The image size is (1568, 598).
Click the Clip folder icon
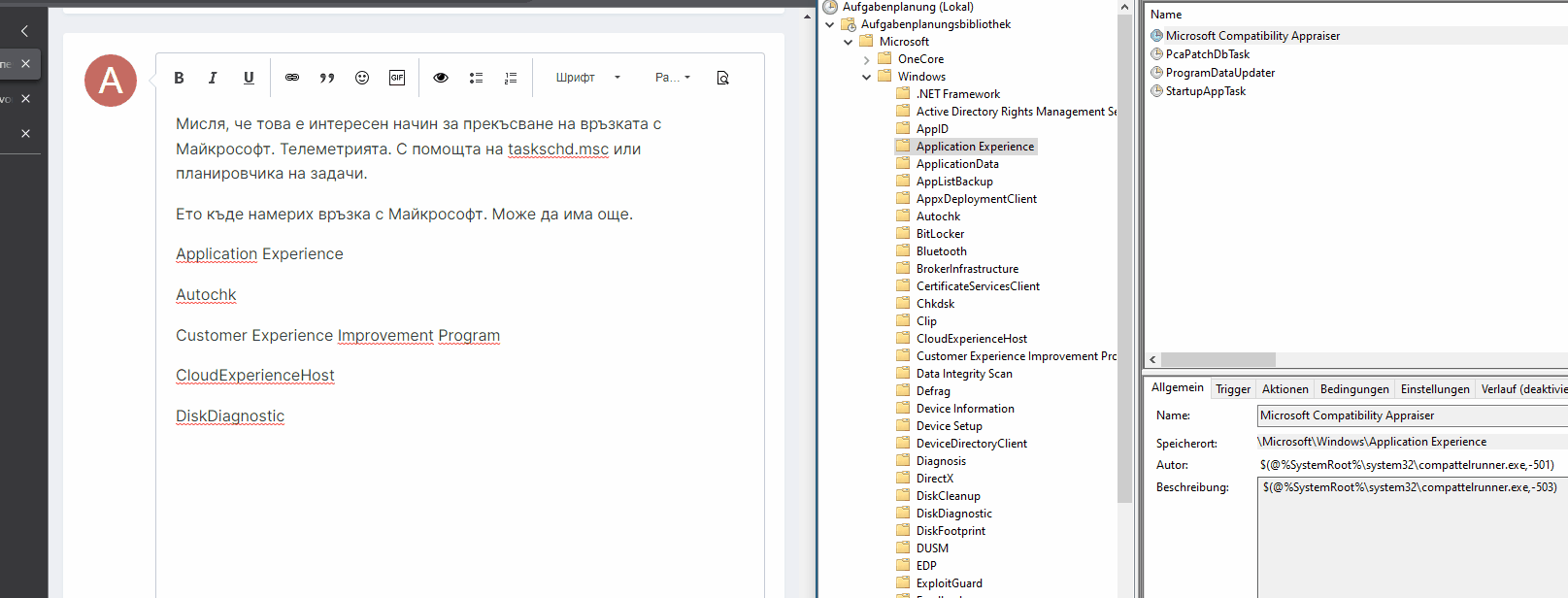point(904,320)
